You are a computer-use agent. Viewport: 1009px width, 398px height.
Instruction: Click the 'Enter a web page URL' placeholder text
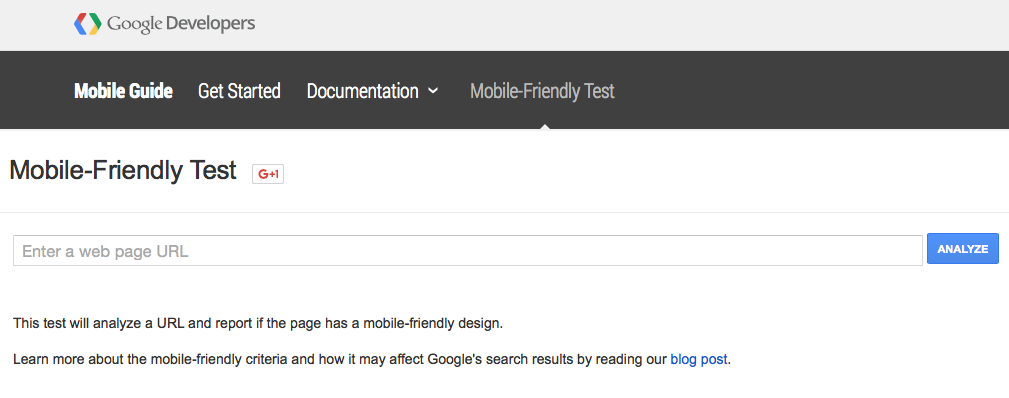[106, 251]
